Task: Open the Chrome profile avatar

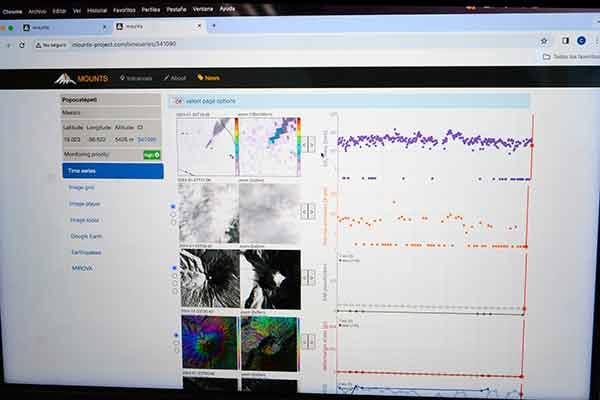Action: [580, 41]
